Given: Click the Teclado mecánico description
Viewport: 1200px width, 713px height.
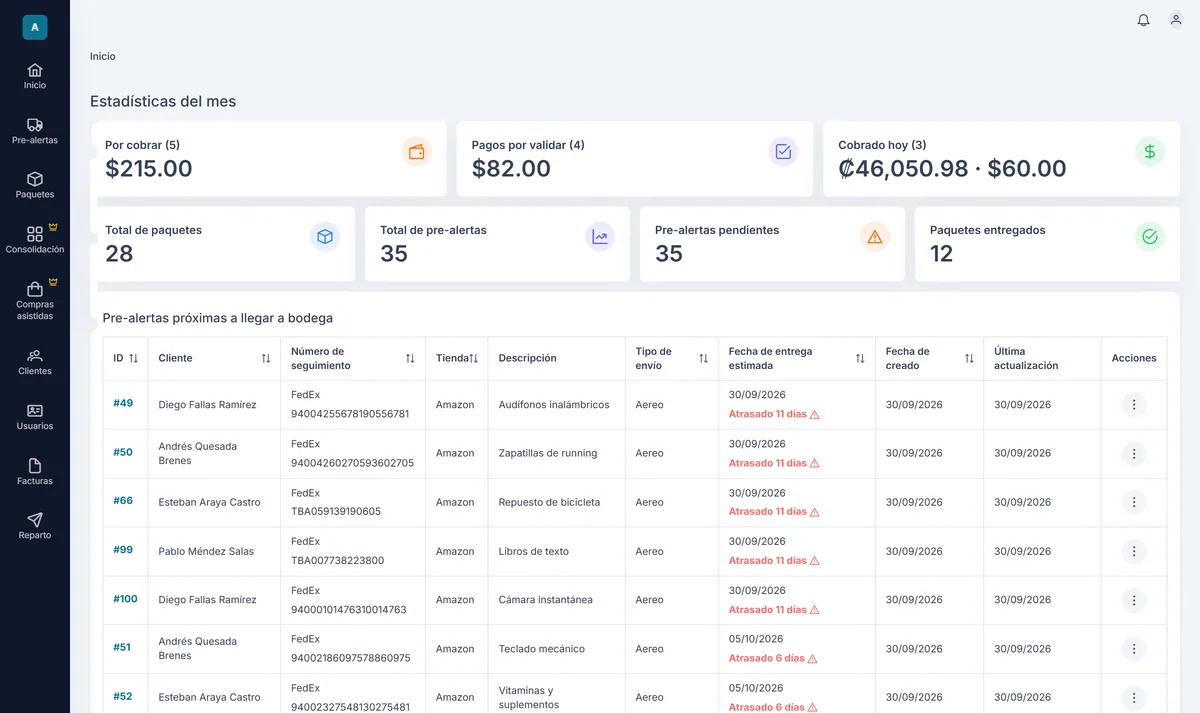Looking at the screenshot, I should [x=542, y=649].
